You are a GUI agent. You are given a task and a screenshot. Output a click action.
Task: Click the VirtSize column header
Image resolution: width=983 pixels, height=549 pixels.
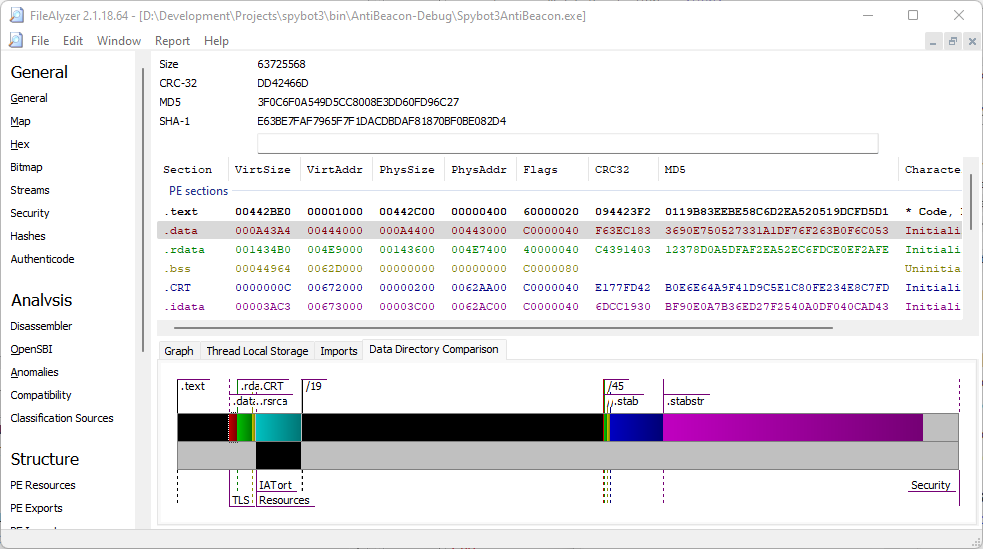tap(263, 170)
